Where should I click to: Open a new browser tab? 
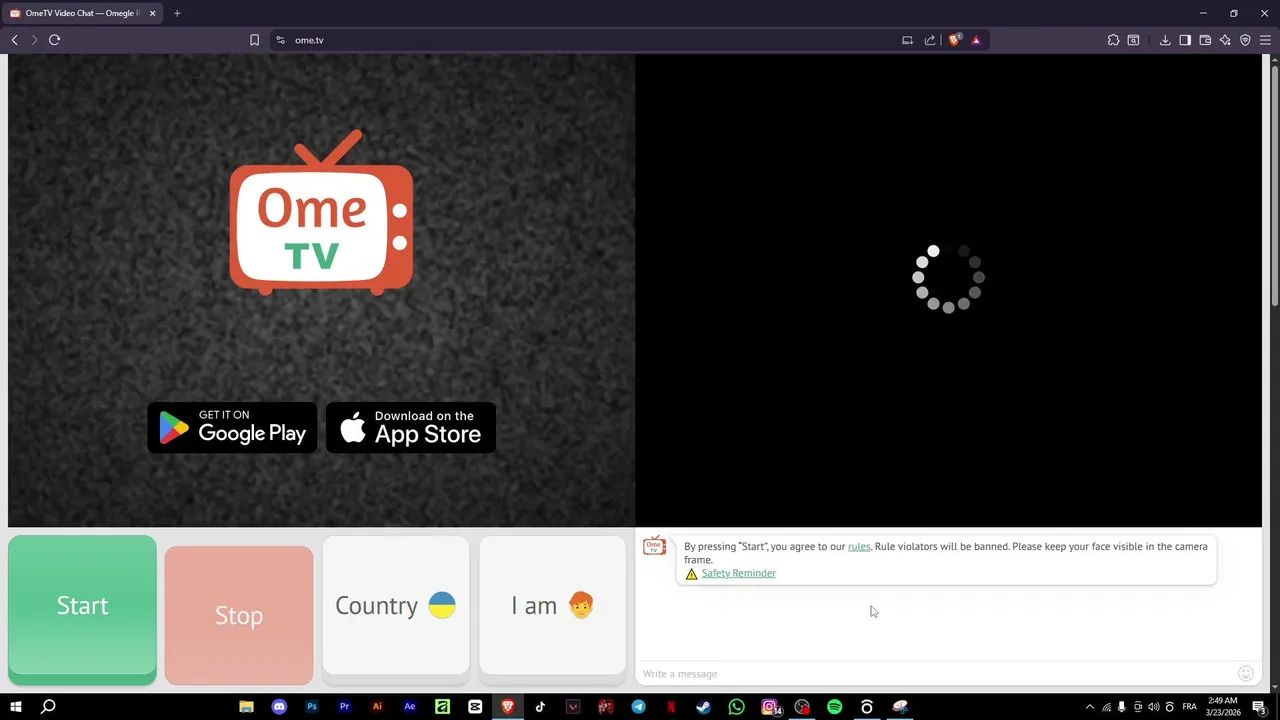pyautogui.click(x=177, y=13)
